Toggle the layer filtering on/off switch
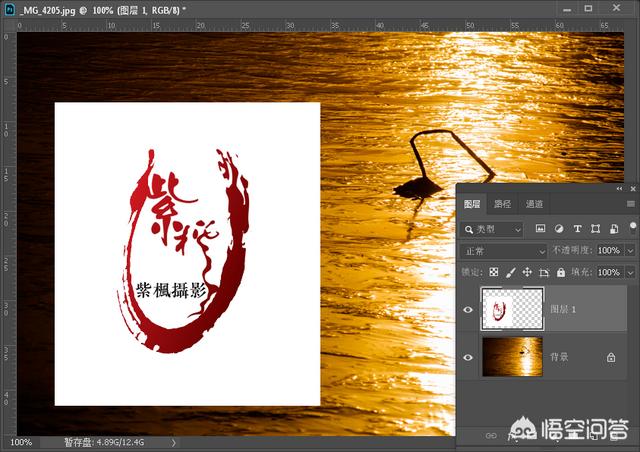Screen dimensions: 640x452 [632, 227]
